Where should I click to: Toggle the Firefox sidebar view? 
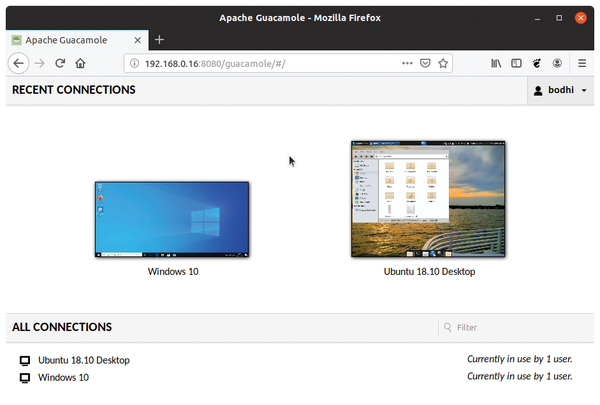(x=517, y=62)
